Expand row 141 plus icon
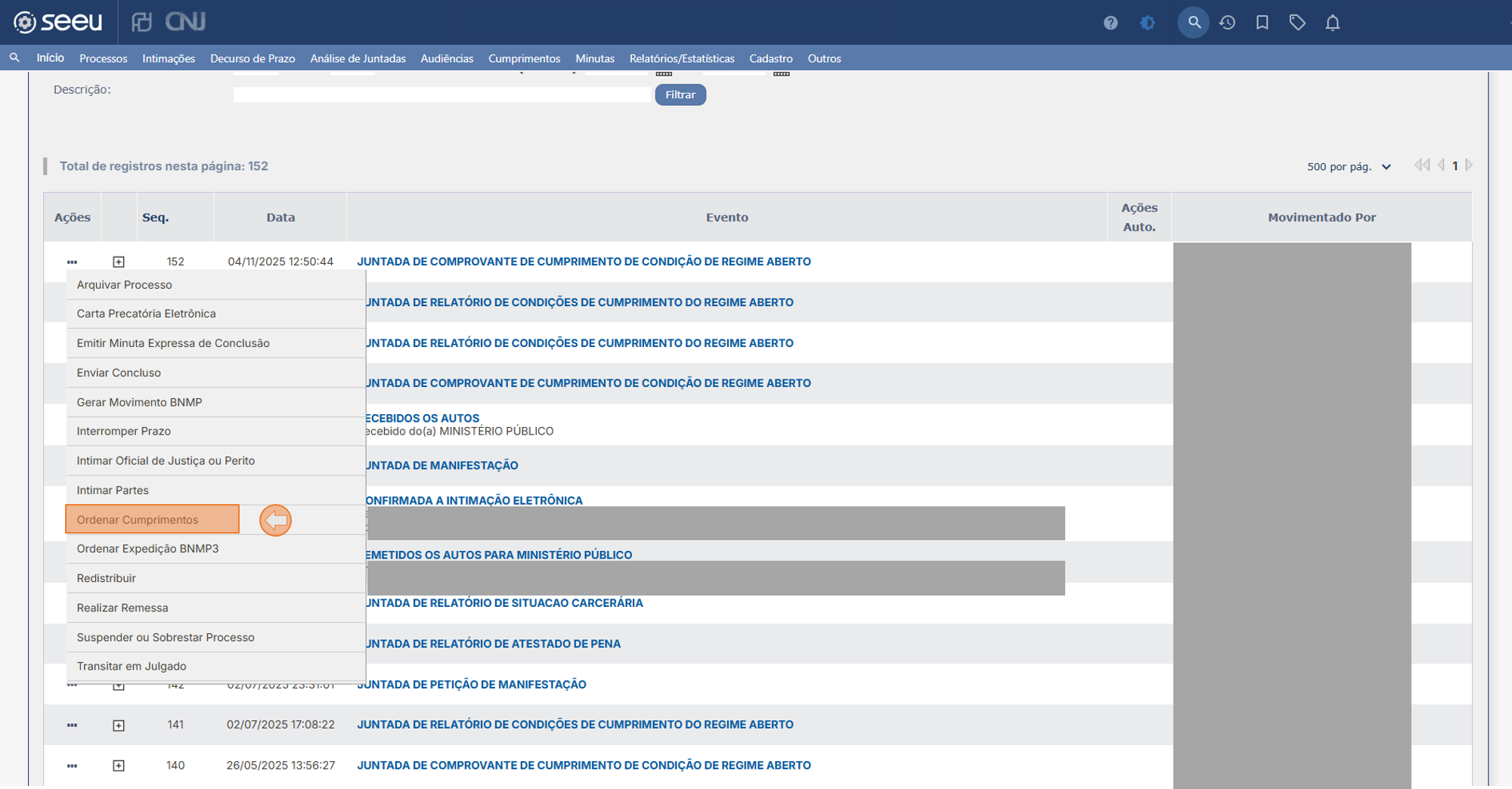The image size is (1512, 789). coord(119,726)
